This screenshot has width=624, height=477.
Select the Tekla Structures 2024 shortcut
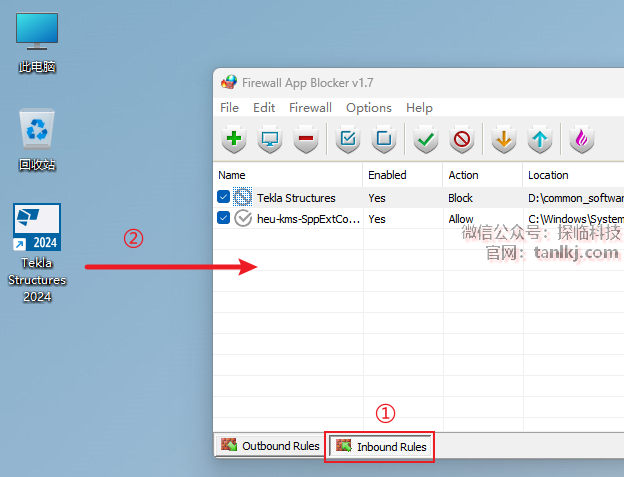(x=37, y=253)
